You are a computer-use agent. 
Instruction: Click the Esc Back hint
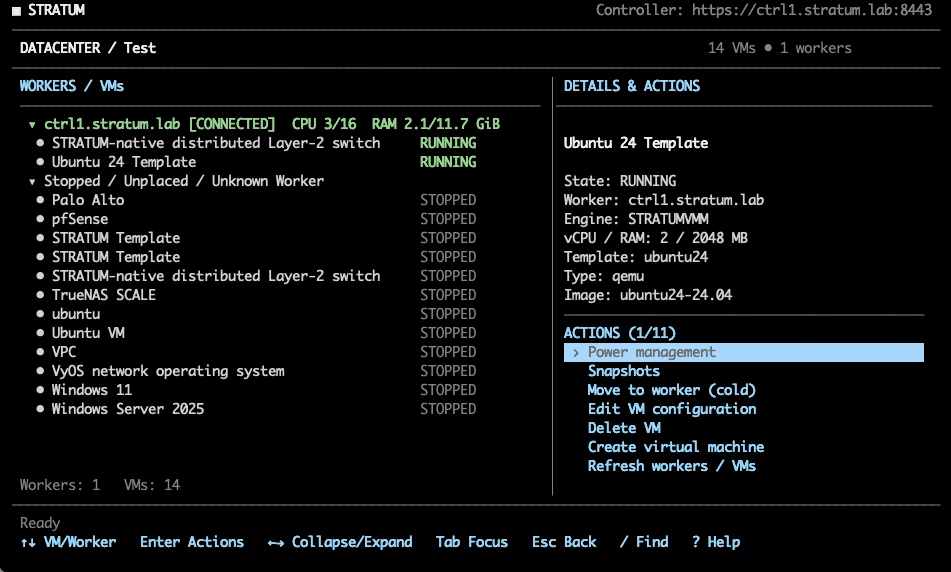pyautogui.click(x=564, y=542)
